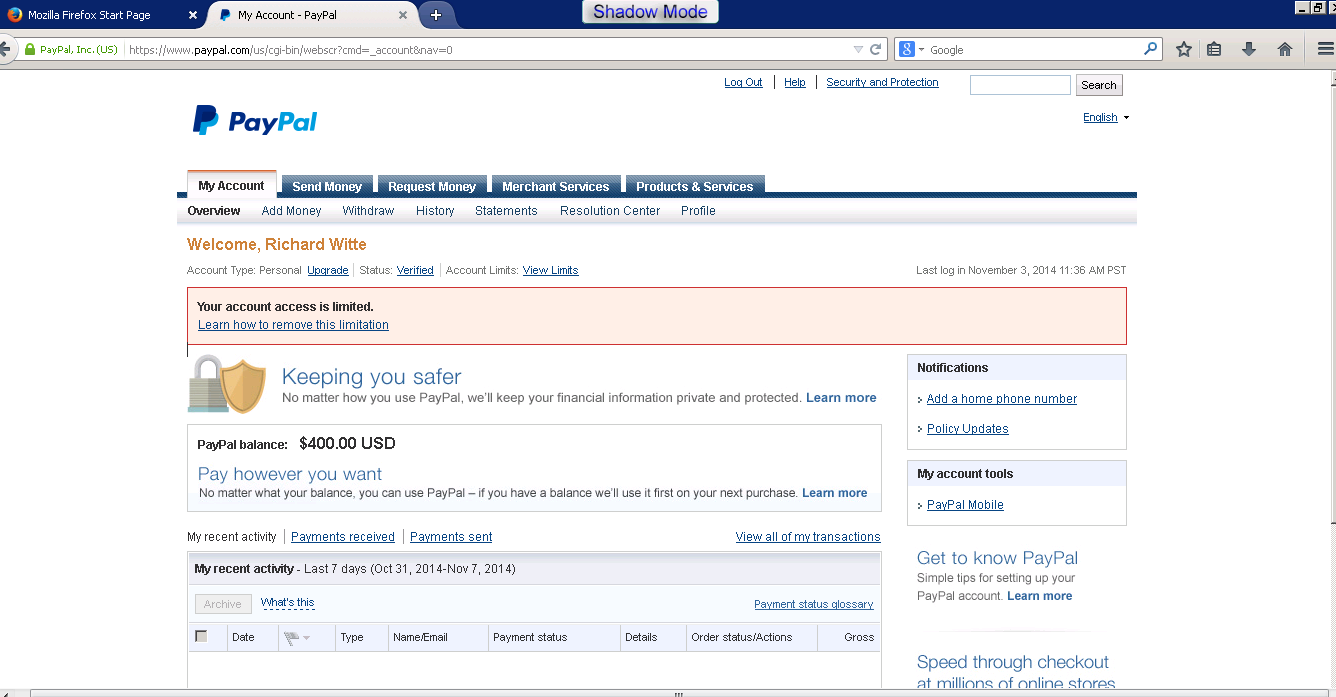Viewport: 1336px width, 697px height.
Task: Click the PayPal logo
Action: pyautogui.click(x=255, y=121)
